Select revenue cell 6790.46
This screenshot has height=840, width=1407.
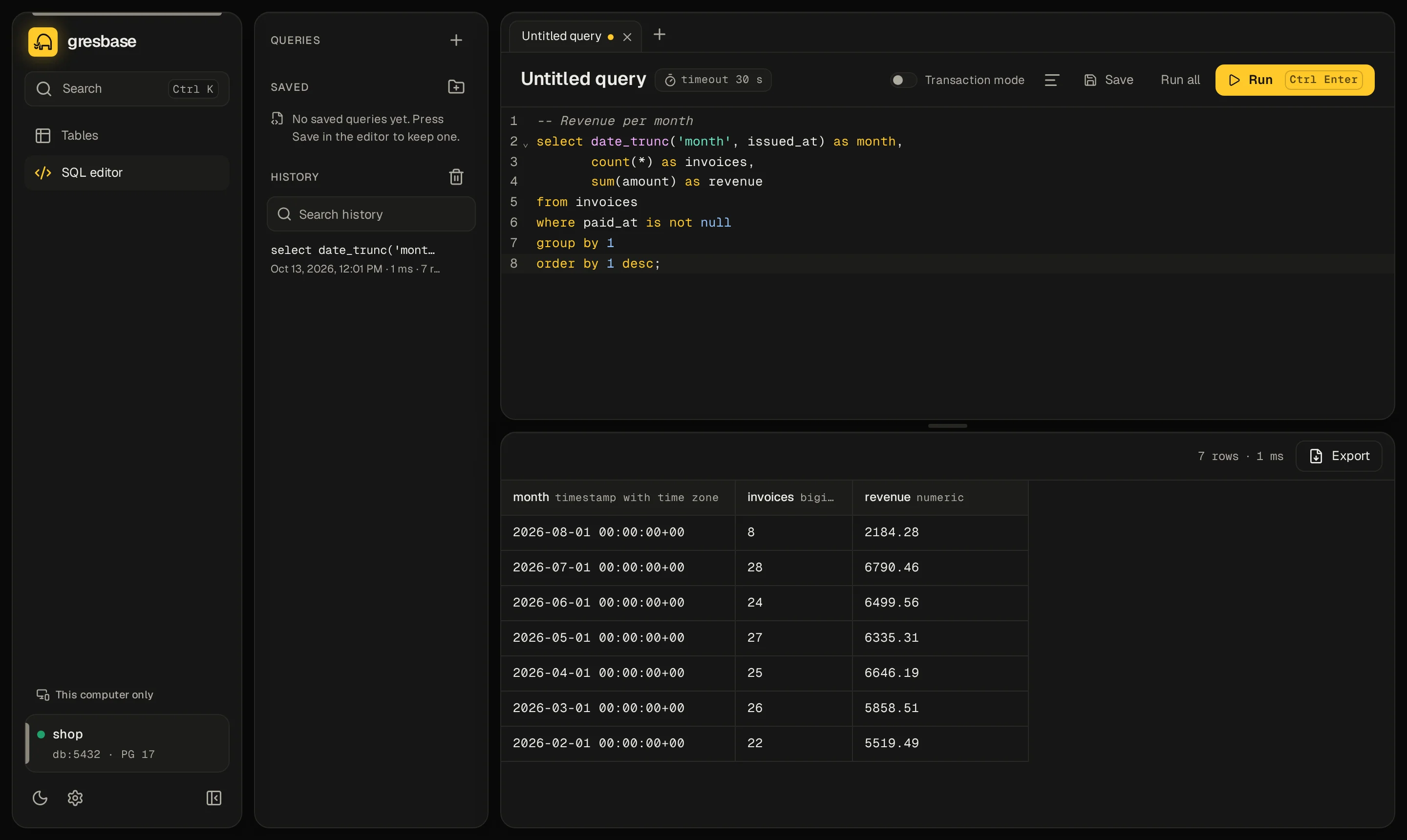(x=940, y=568)
